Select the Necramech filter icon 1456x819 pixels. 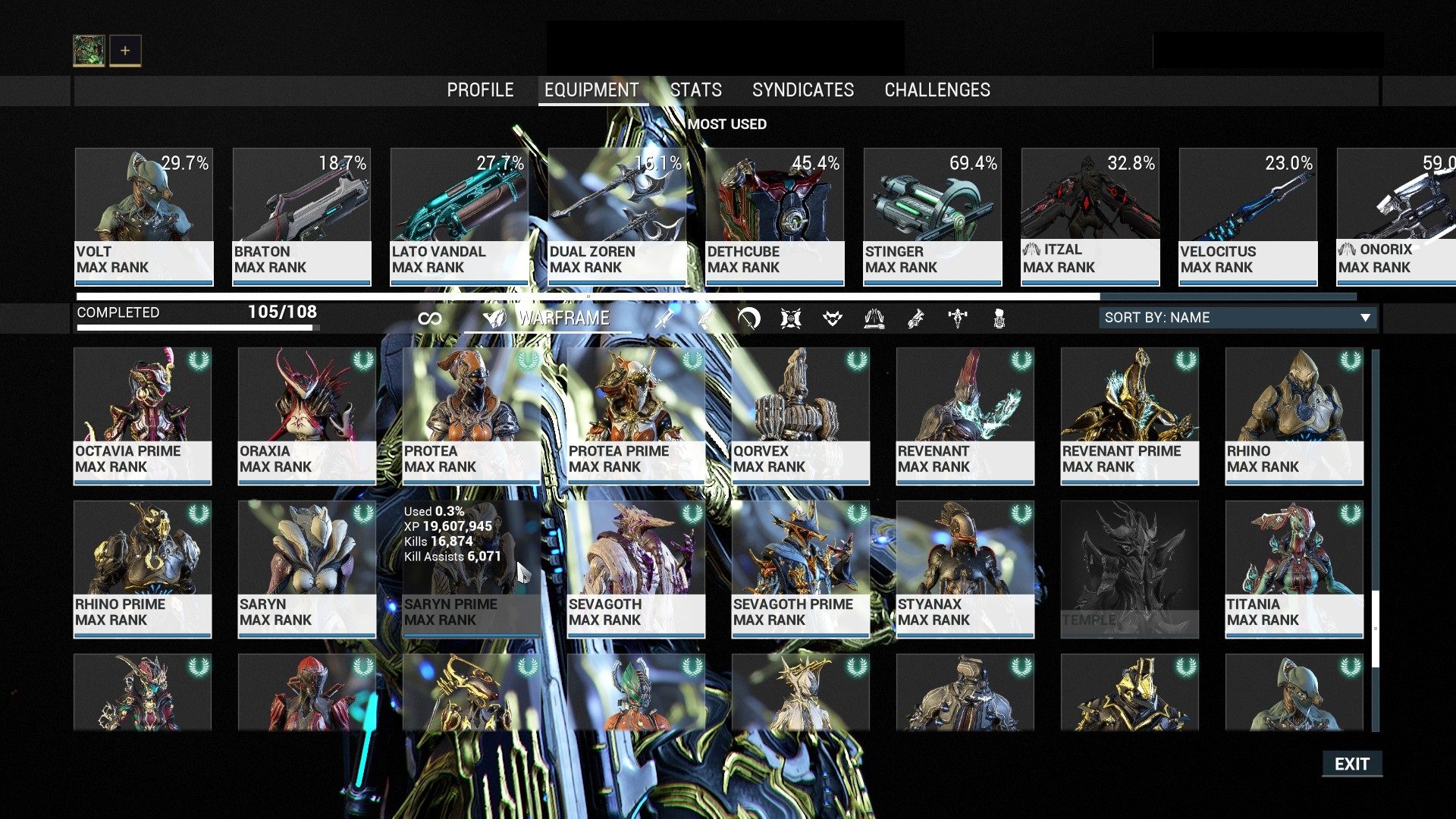pyautogui.click(x=999, y=318)
